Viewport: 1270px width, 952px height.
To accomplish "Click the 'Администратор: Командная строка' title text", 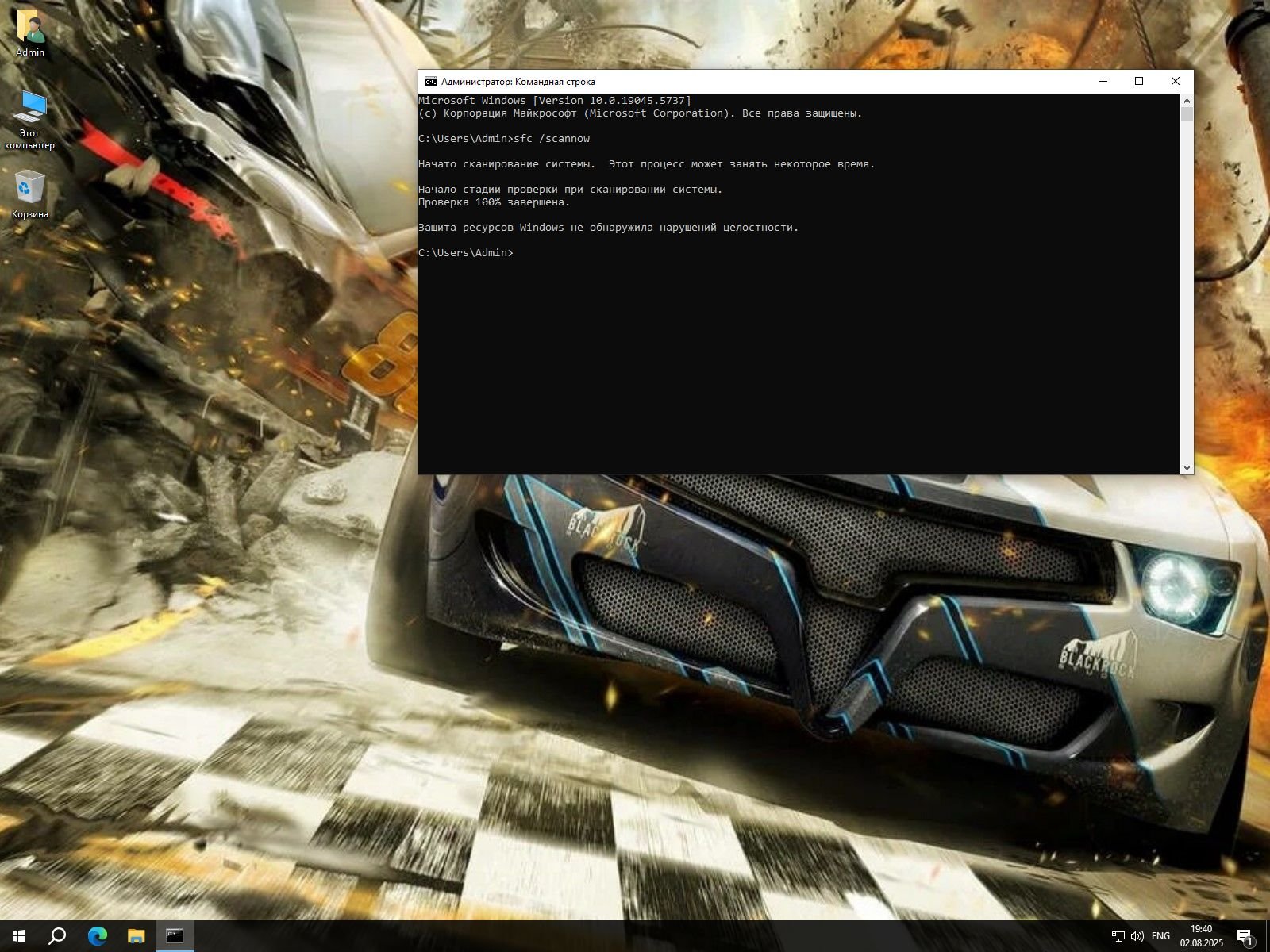I will click(518, 82).
